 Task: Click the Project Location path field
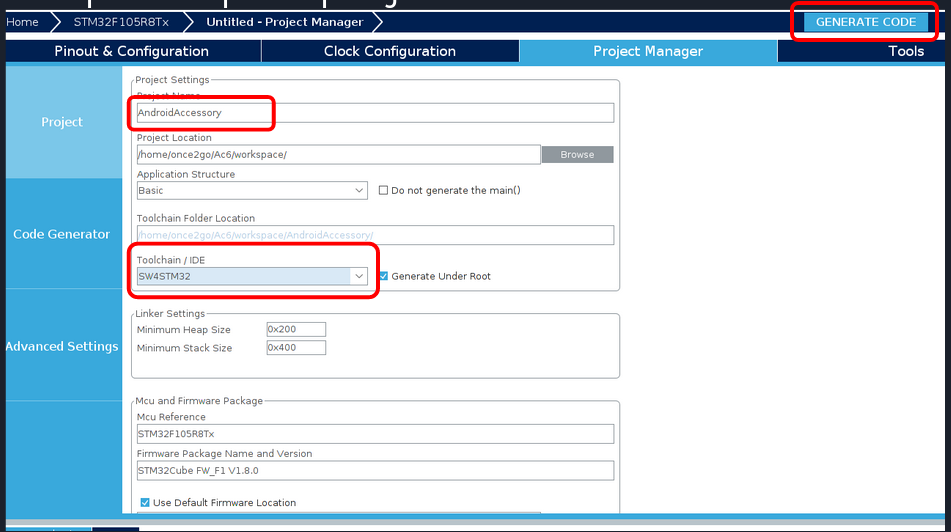coord(338,155)
